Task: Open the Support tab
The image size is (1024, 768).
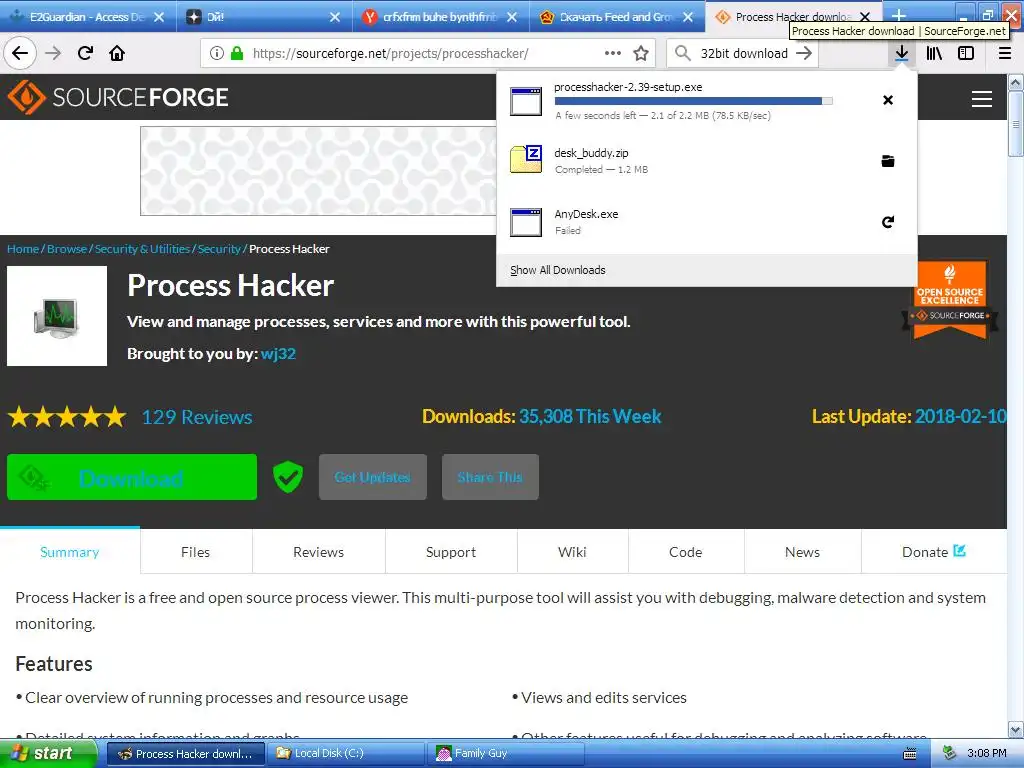Action: point(451,552)
